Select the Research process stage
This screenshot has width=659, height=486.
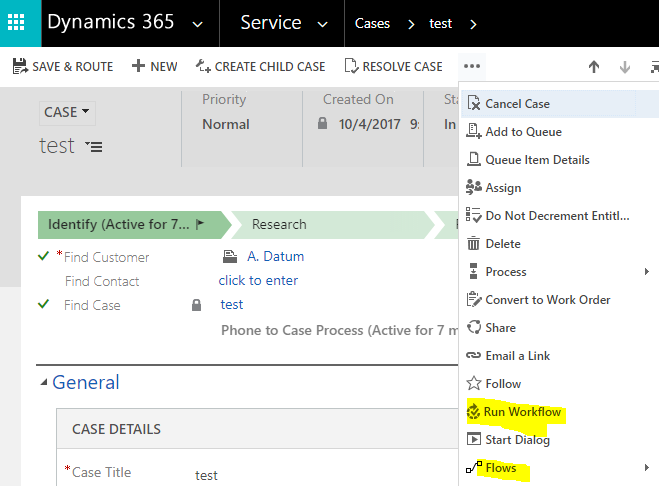(x=332, y=225)
